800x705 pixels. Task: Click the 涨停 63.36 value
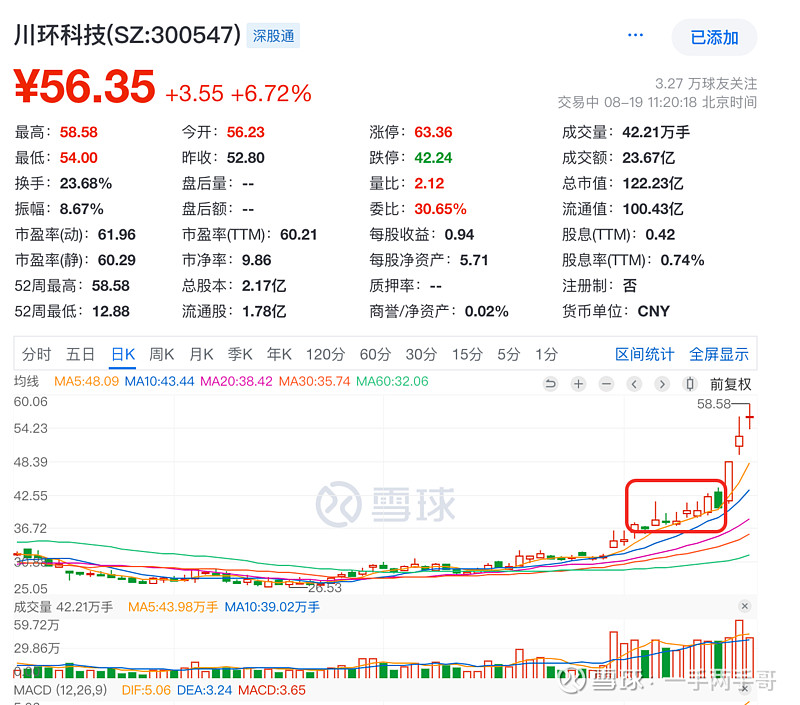click(x=433, y=133)
